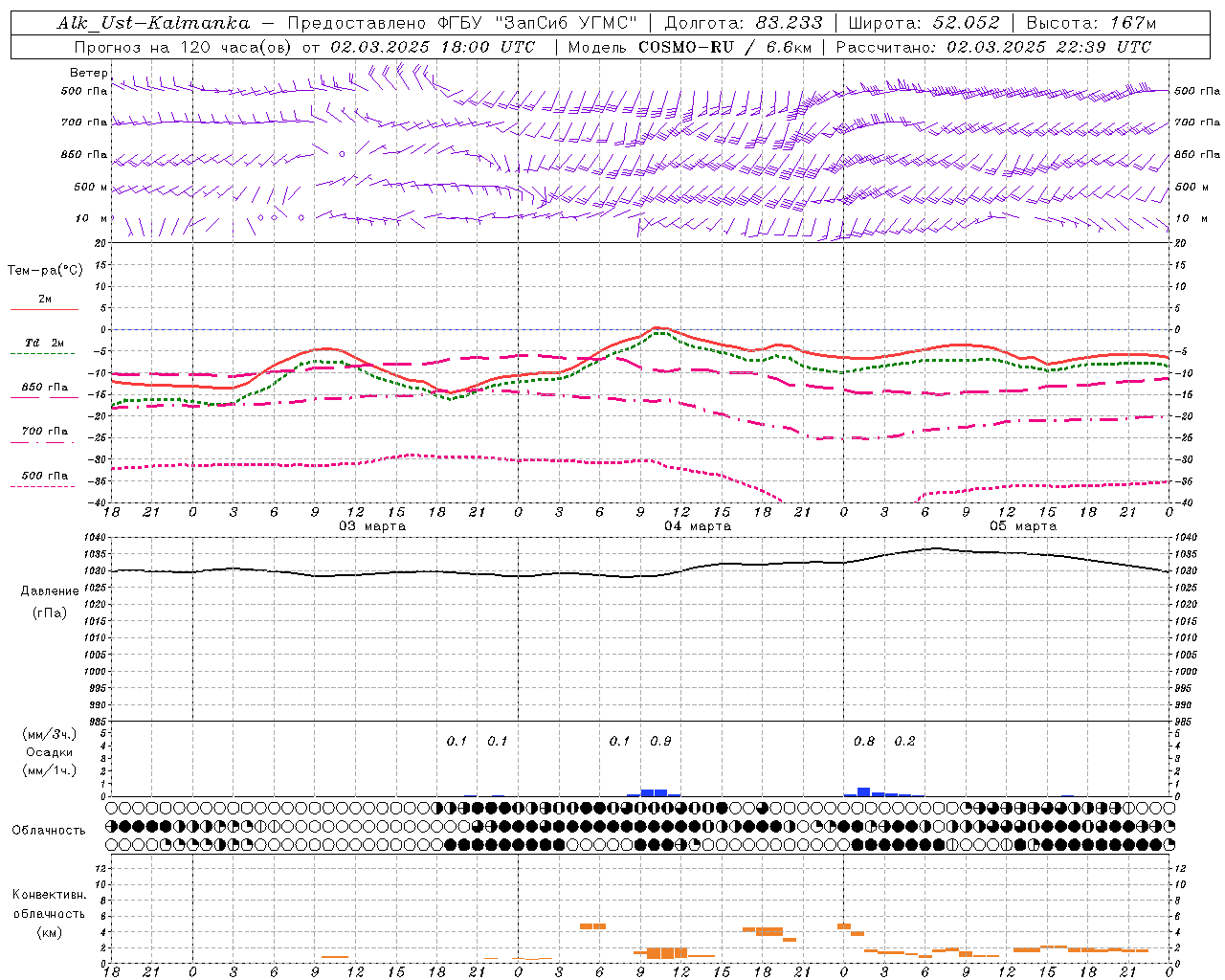Click the 0.9 precipitation value

[x=660, y=741]
